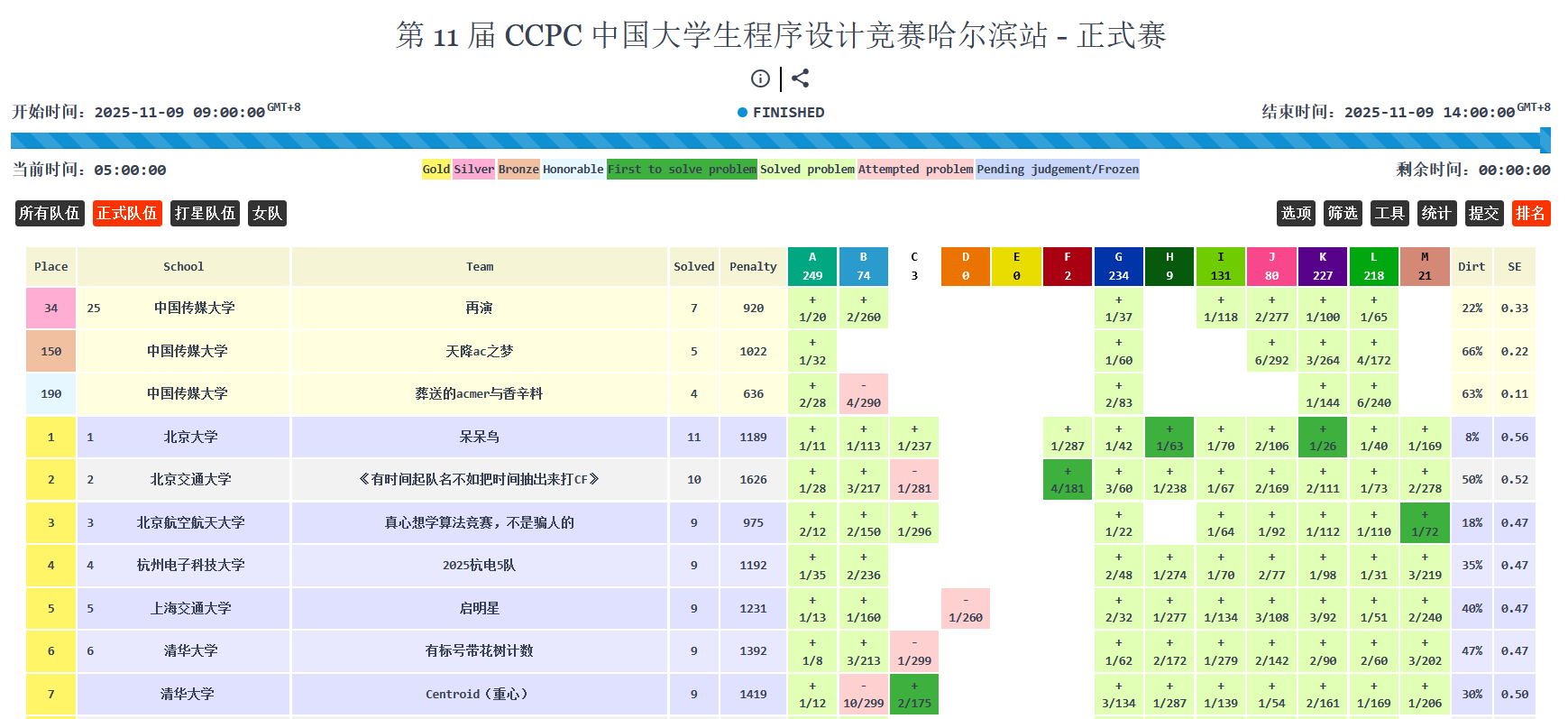Click problem K purple header
1568x719 pixels.
(1322, 266)
